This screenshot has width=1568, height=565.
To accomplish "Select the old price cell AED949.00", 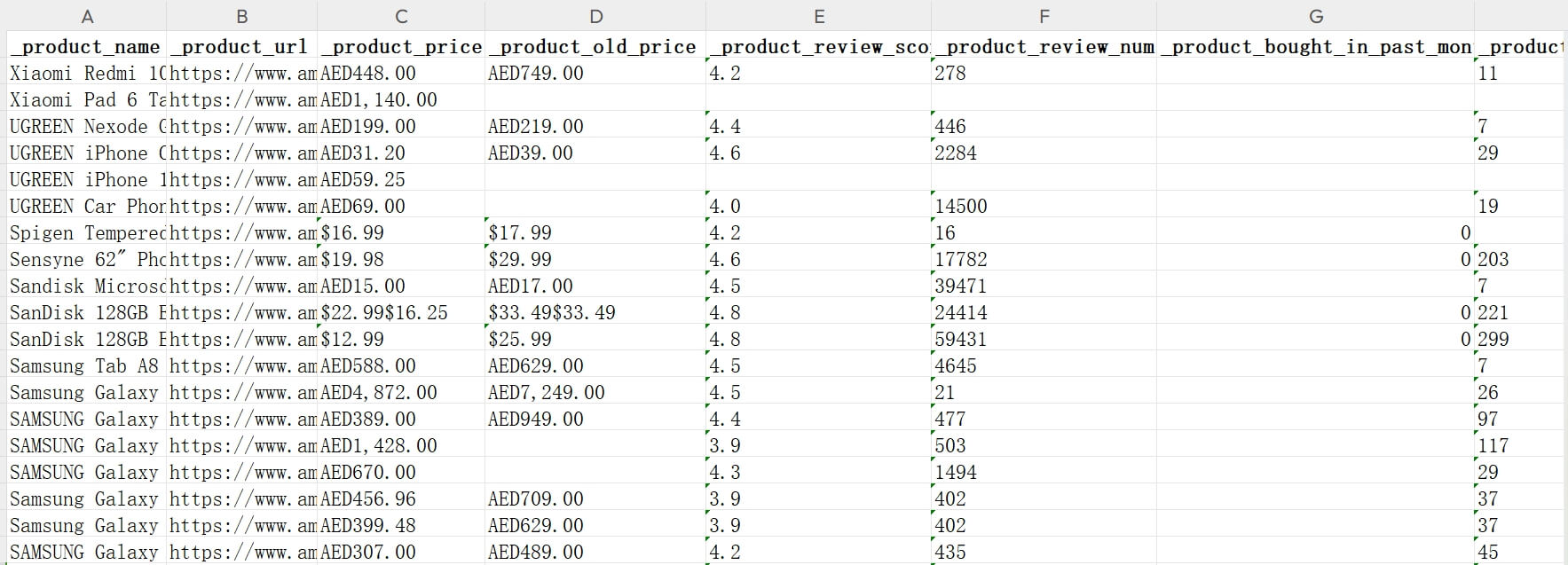I will pyautogui.click(x=596, y=419).
